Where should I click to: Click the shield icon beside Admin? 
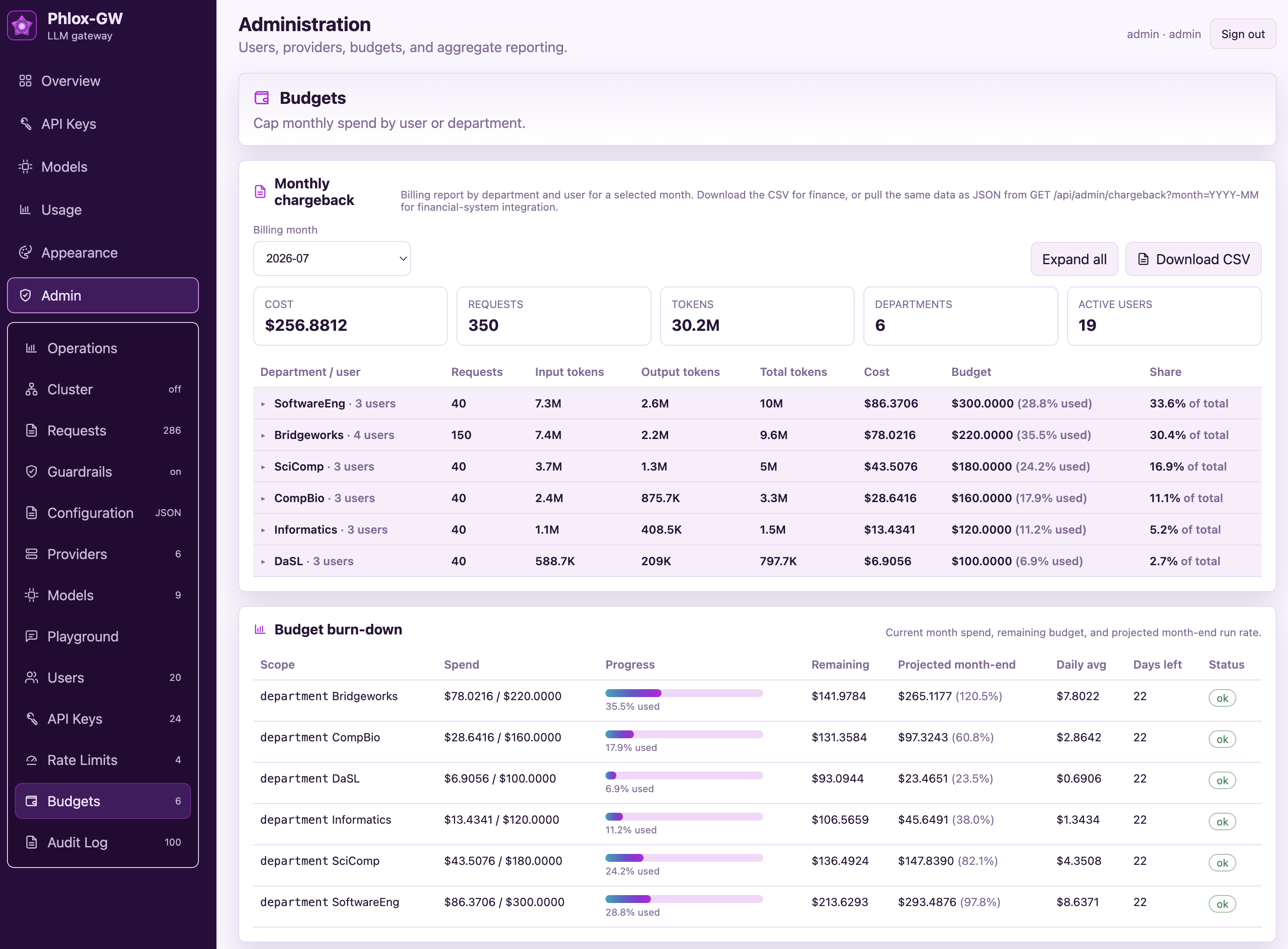point(25,295)
